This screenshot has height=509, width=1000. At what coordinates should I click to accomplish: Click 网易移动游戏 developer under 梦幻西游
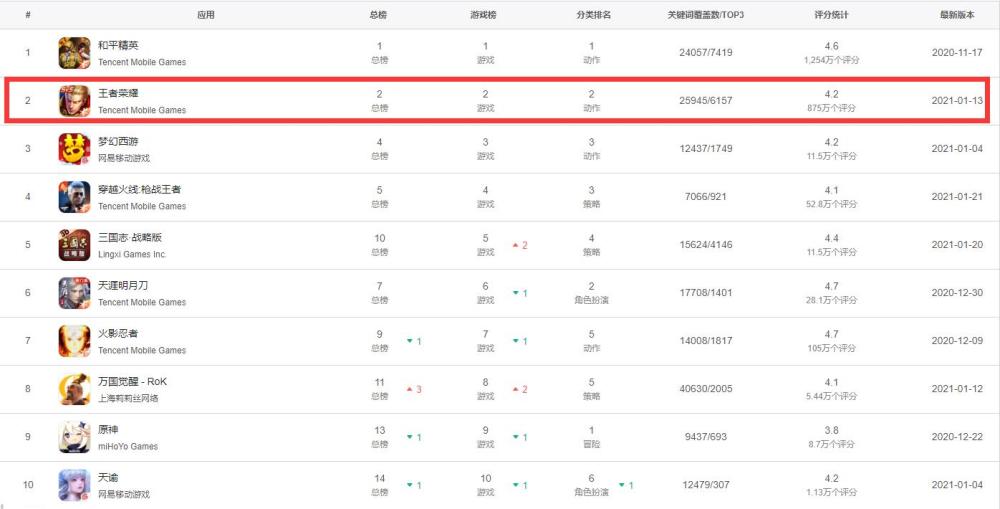[124, 158]
